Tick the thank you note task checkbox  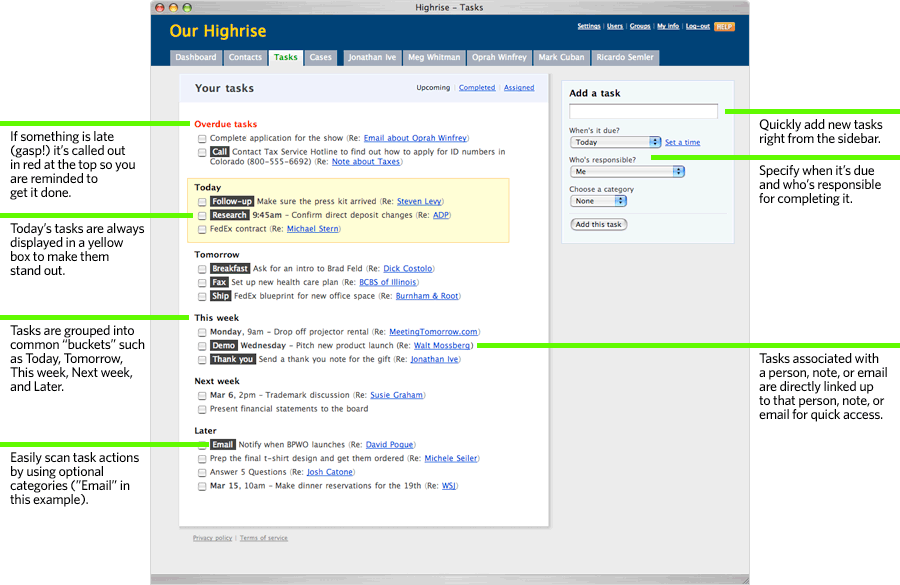(x=202, y=360)
